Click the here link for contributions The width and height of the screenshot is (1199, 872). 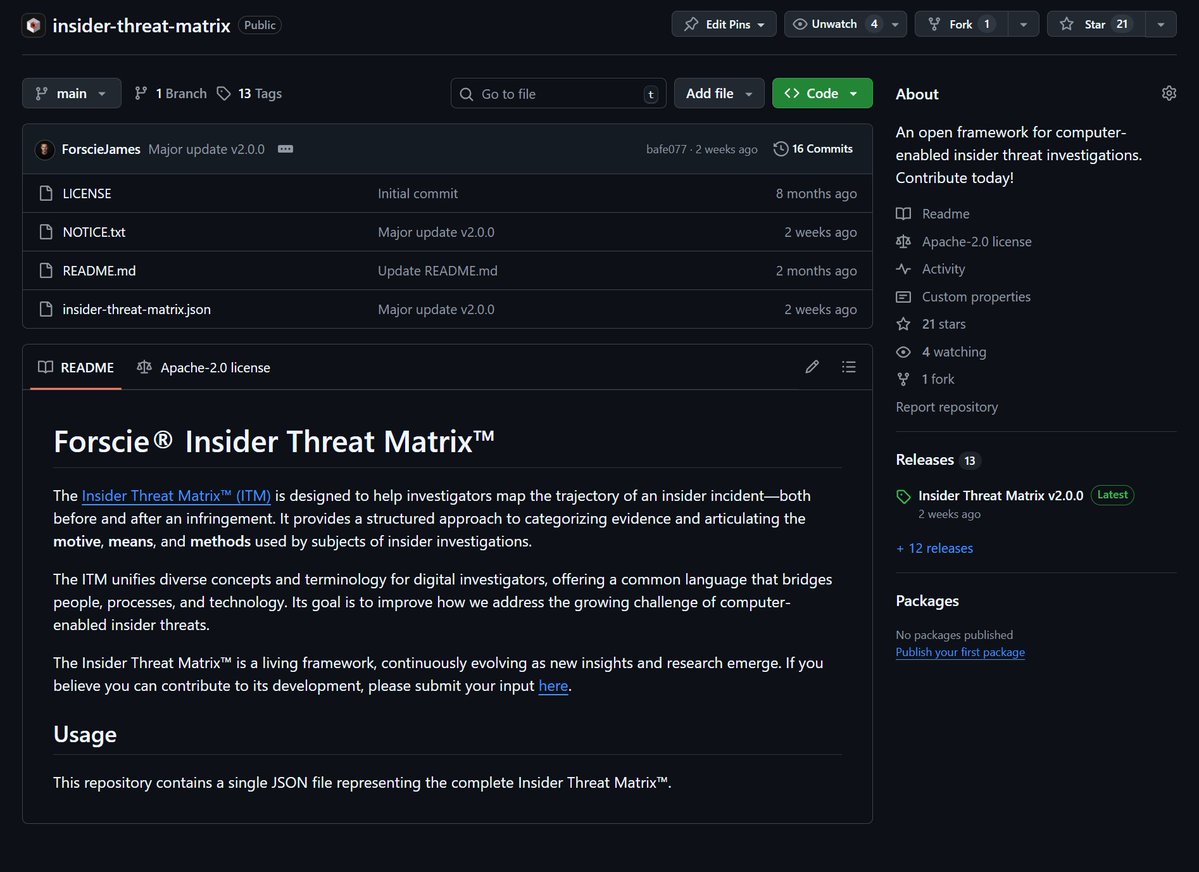click(553, 686)
